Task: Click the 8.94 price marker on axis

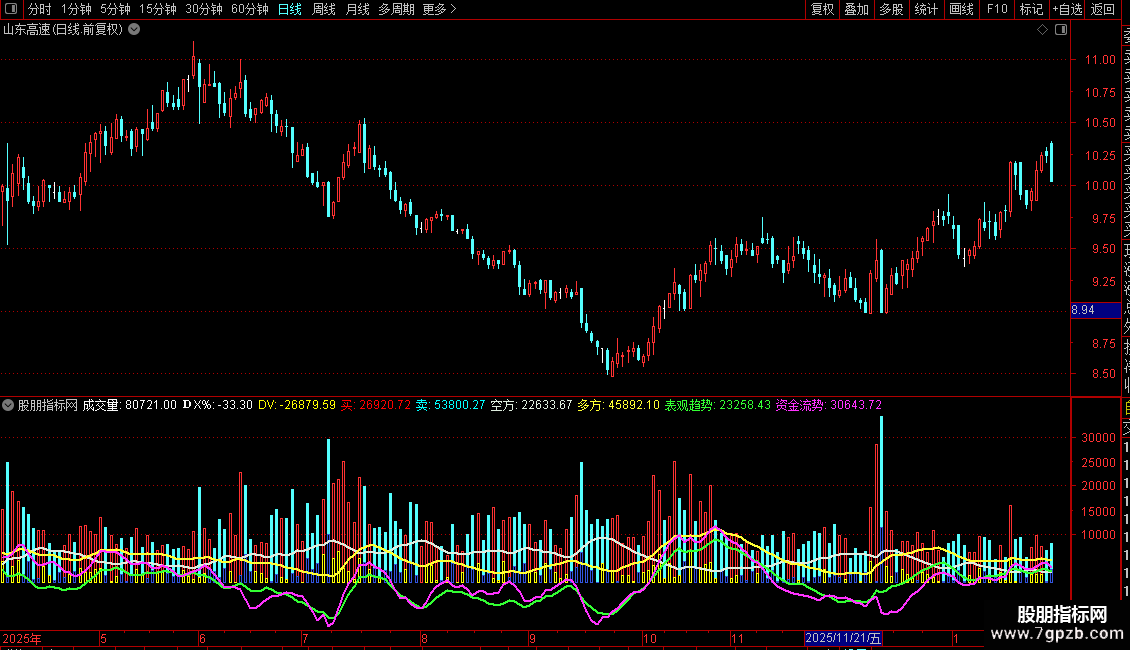Action: point(1083,311)
